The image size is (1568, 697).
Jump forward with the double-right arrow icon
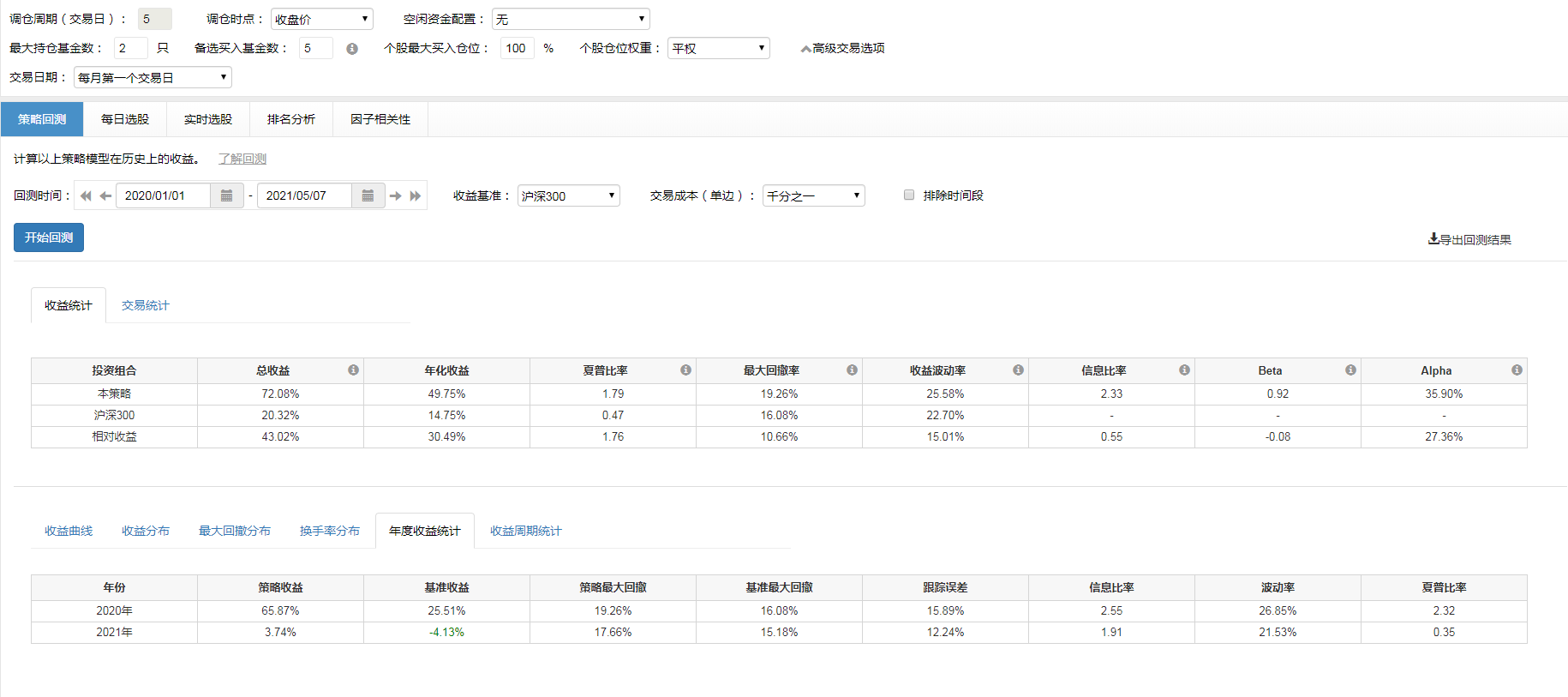416,195
